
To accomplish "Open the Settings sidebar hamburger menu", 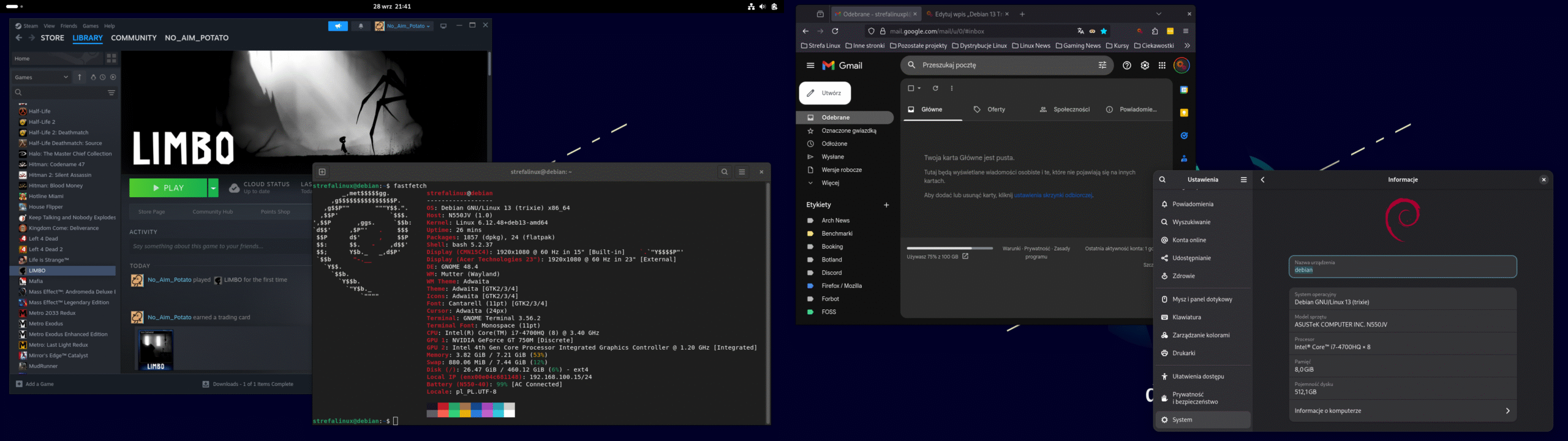I will (x=1243, y=179).
